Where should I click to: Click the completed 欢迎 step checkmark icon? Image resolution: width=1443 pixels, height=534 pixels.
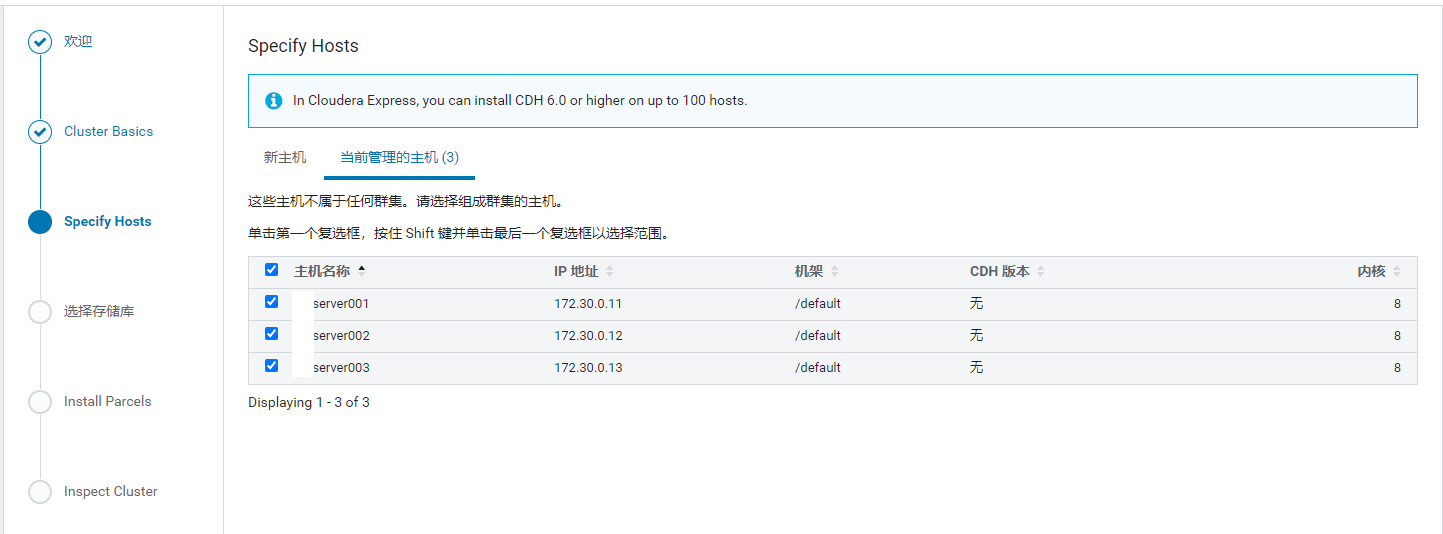(x=40, y=42)
